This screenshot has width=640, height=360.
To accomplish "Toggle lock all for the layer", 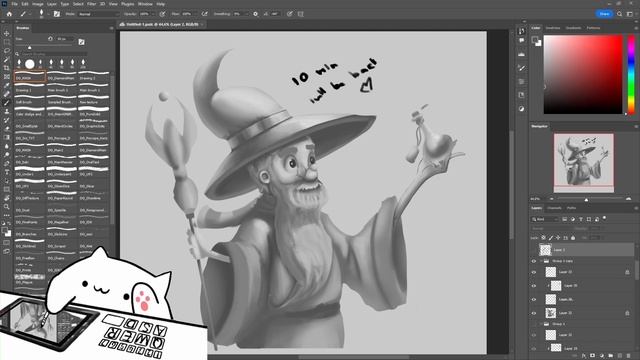I will [573, 238].
